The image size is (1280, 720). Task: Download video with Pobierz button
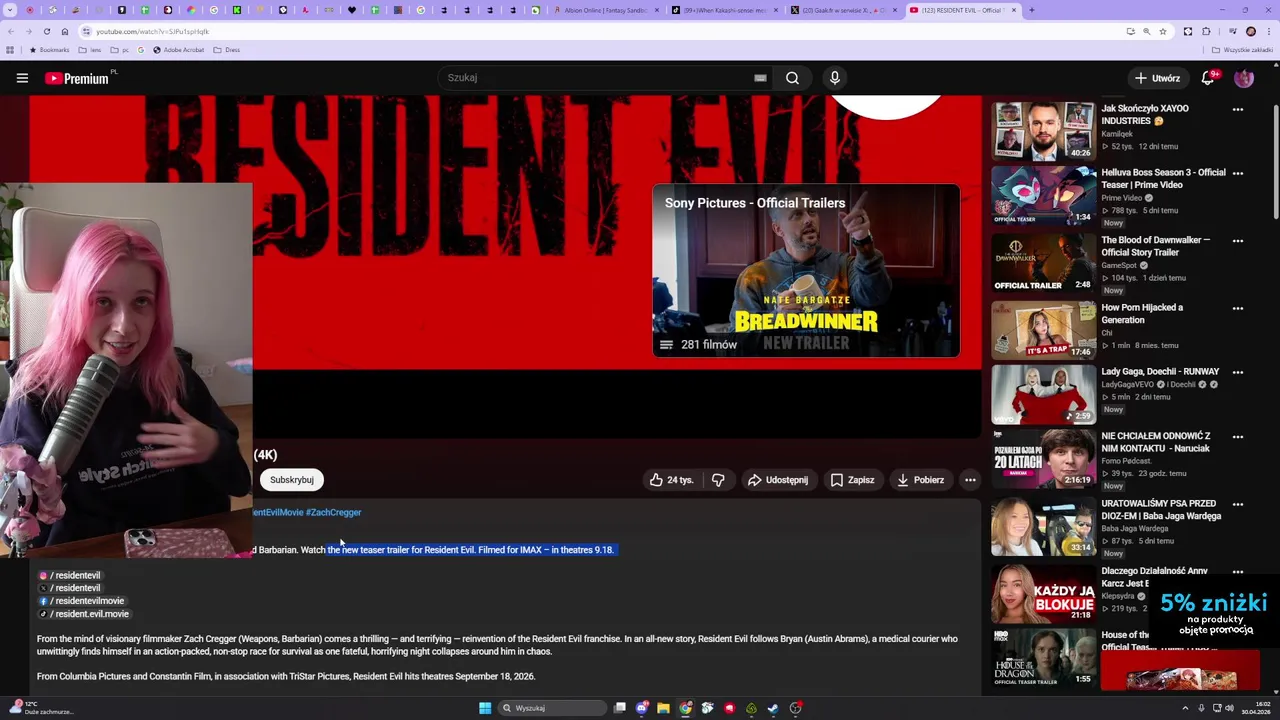[921, 480]
